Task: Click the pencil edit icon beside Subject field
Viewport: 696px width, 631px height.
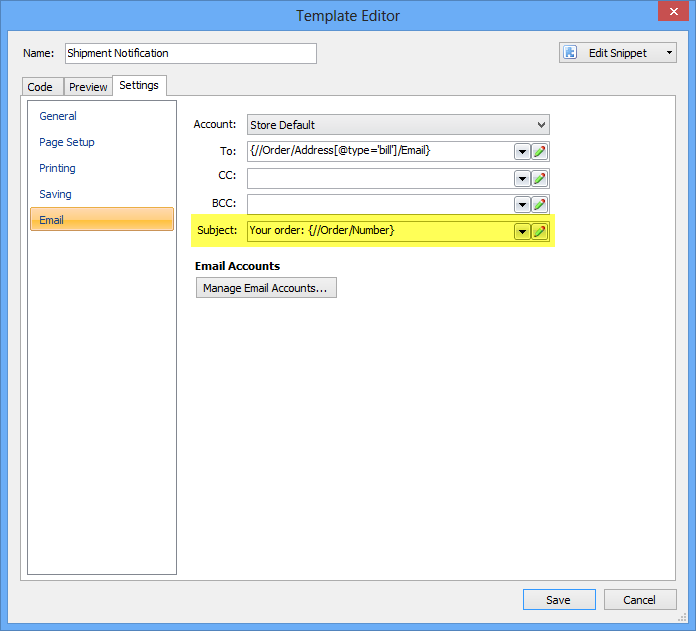Action: 539,231
